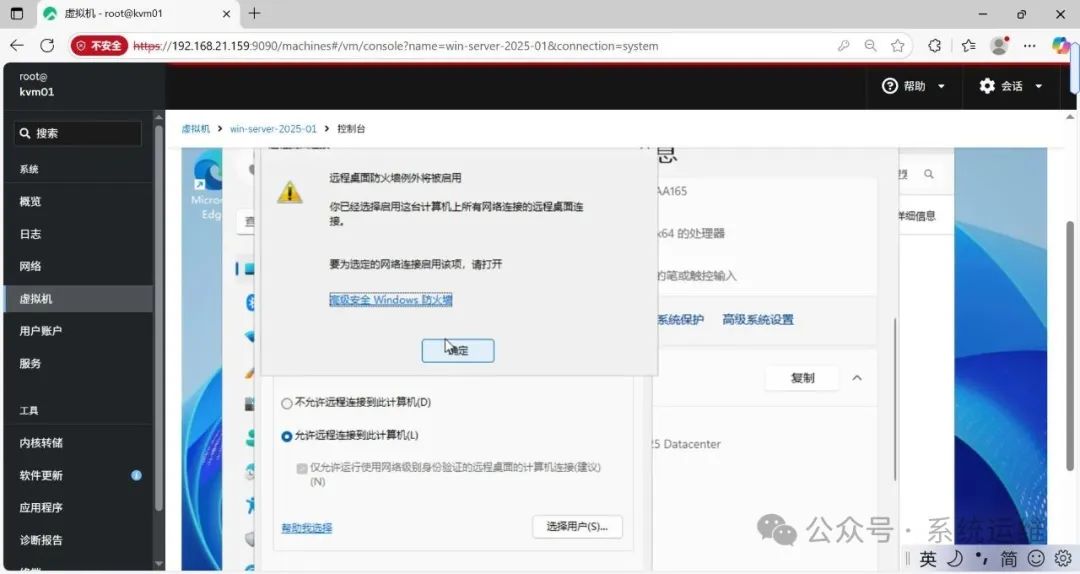The height and width of the screenshot is (574, 1080).
Task: Click the 帮助我选择 link
Action: (x=307, y=528)
